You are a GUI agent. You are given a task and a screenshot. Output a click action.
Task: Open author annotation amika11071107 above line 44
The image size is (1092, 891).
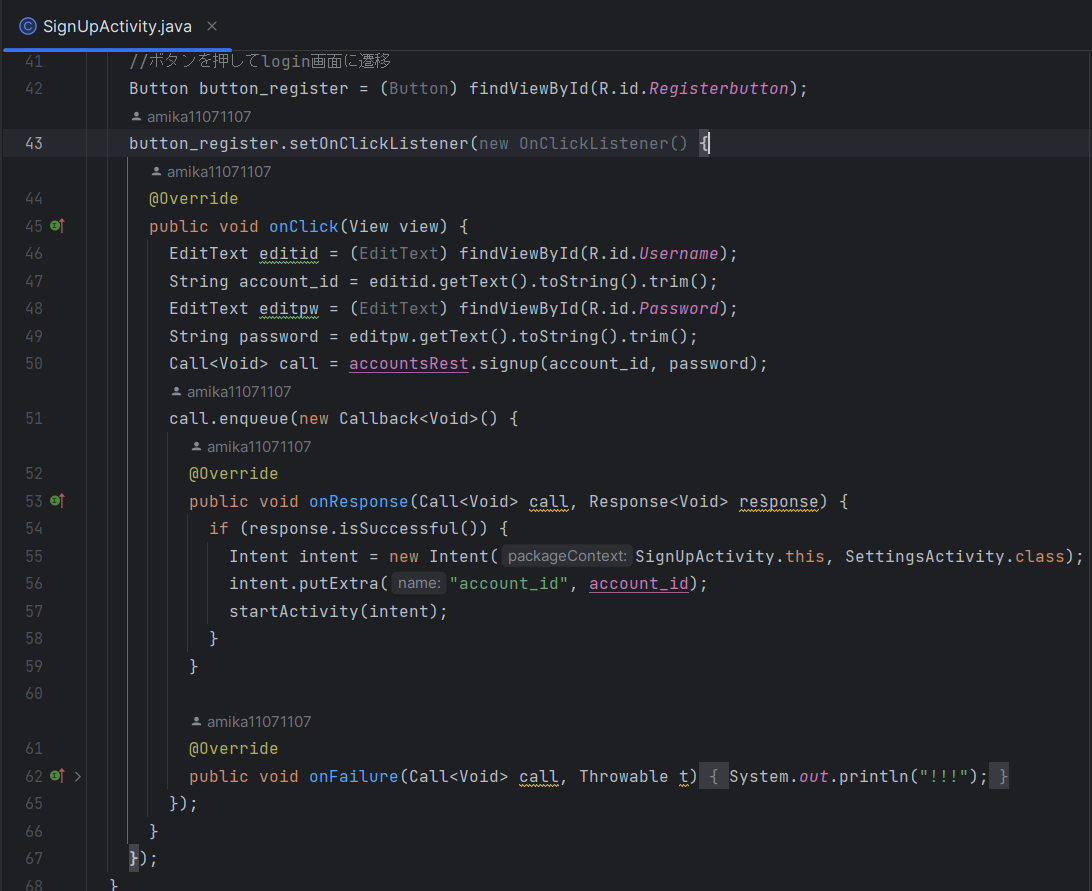[x=219, y=171]
